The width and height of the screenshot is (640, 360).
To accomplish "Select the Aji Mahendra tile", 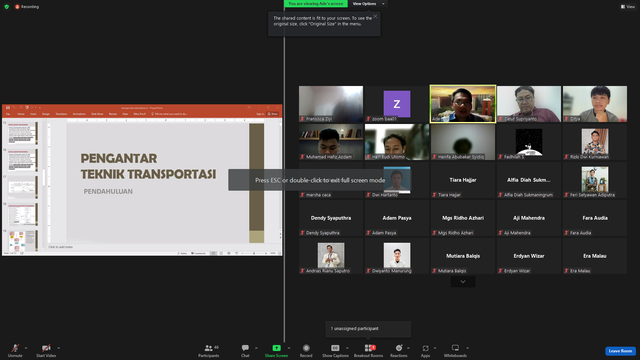I will (x=529, y=218).
